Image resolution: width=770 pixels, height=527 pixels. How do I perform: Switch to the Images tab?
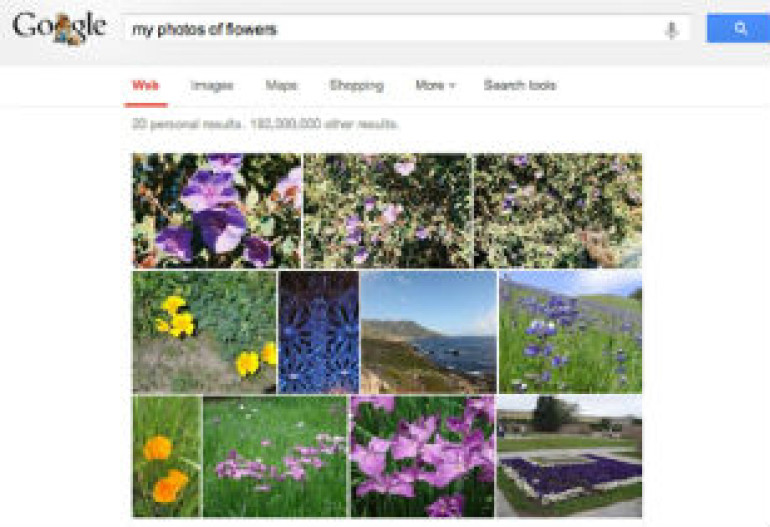click(x=212, y=85)
